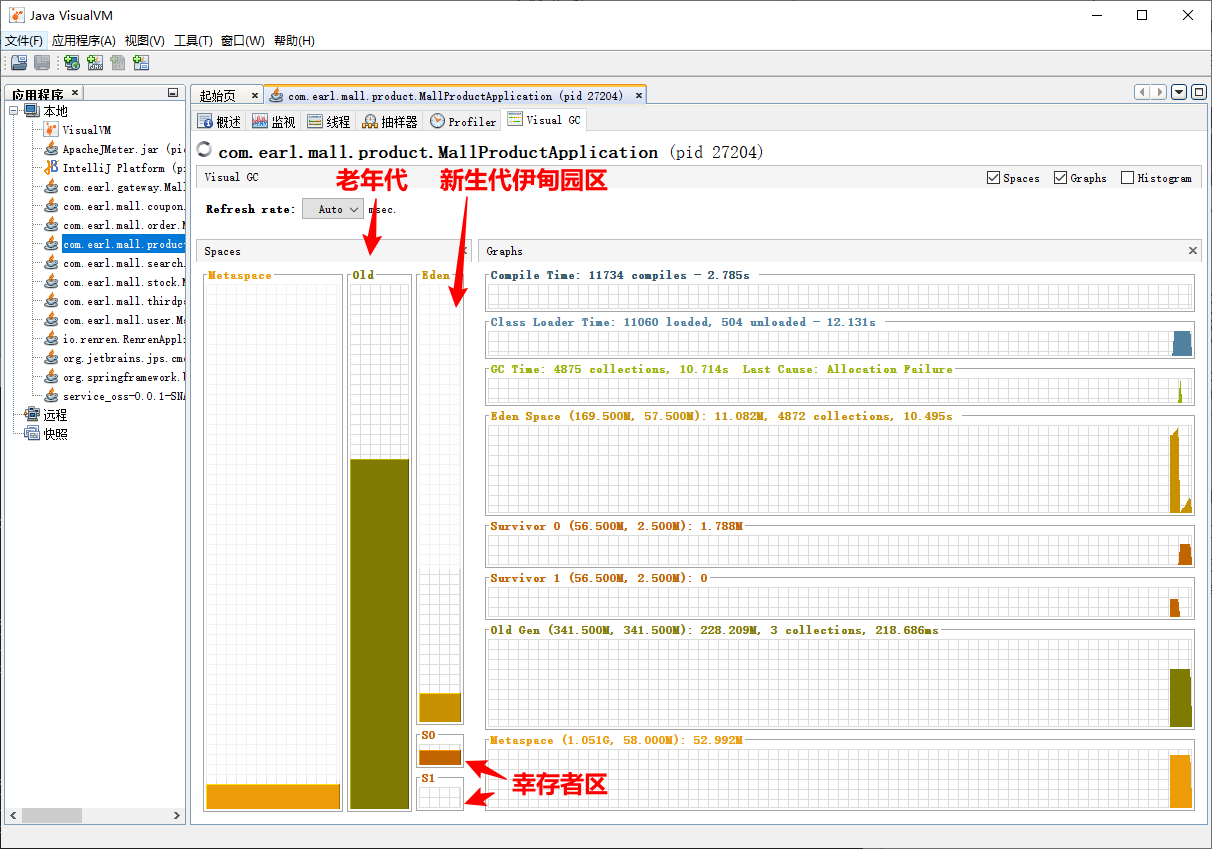Select com.earl.mall.search application node
This screenshot has height=849, width=1212.
[114, 263]
